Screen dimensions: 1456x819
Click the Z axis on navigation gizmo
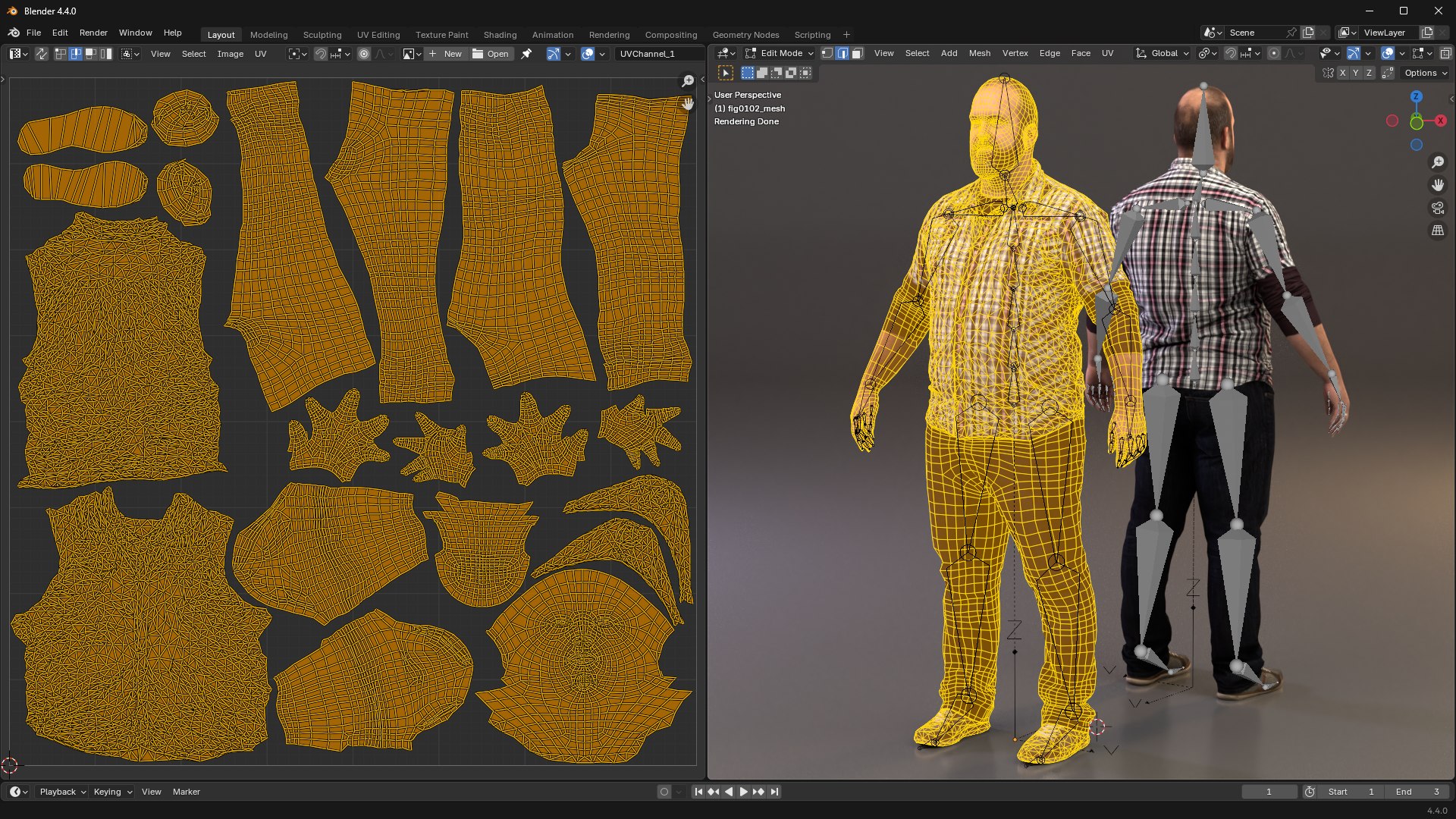tap(1416, 96)
